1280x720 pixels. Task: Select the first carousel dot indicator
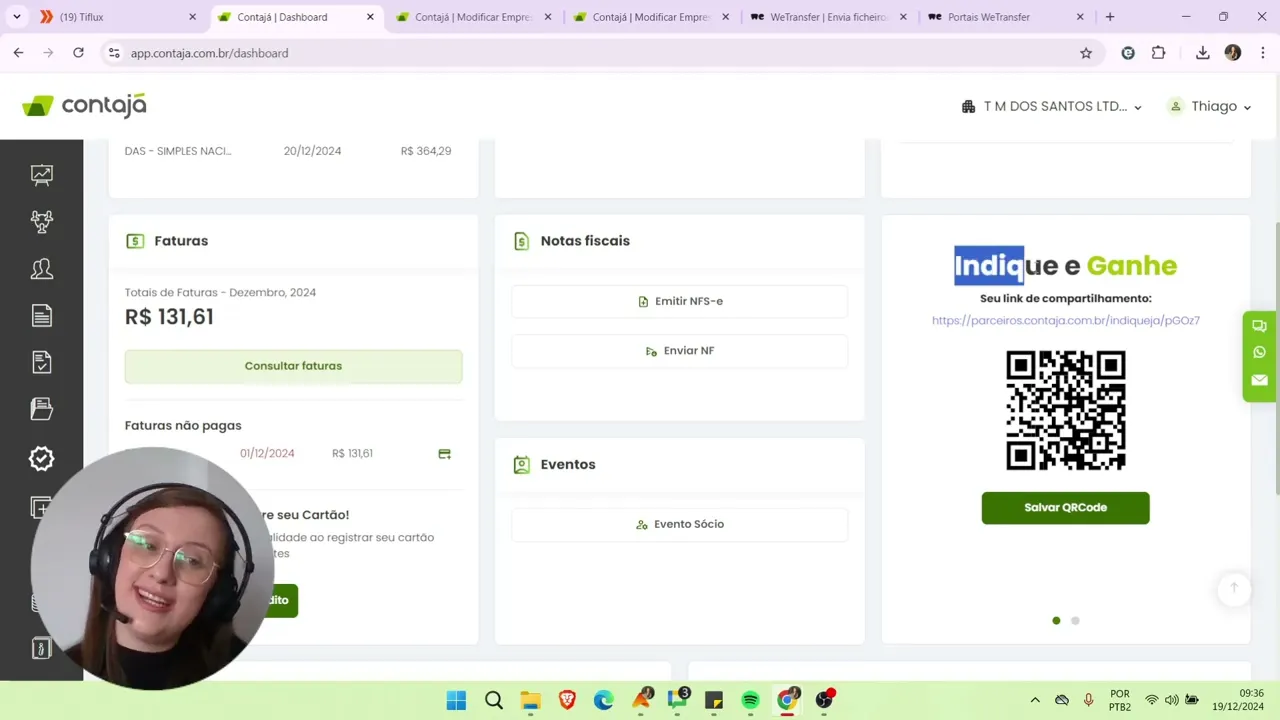pos(1056,621)
